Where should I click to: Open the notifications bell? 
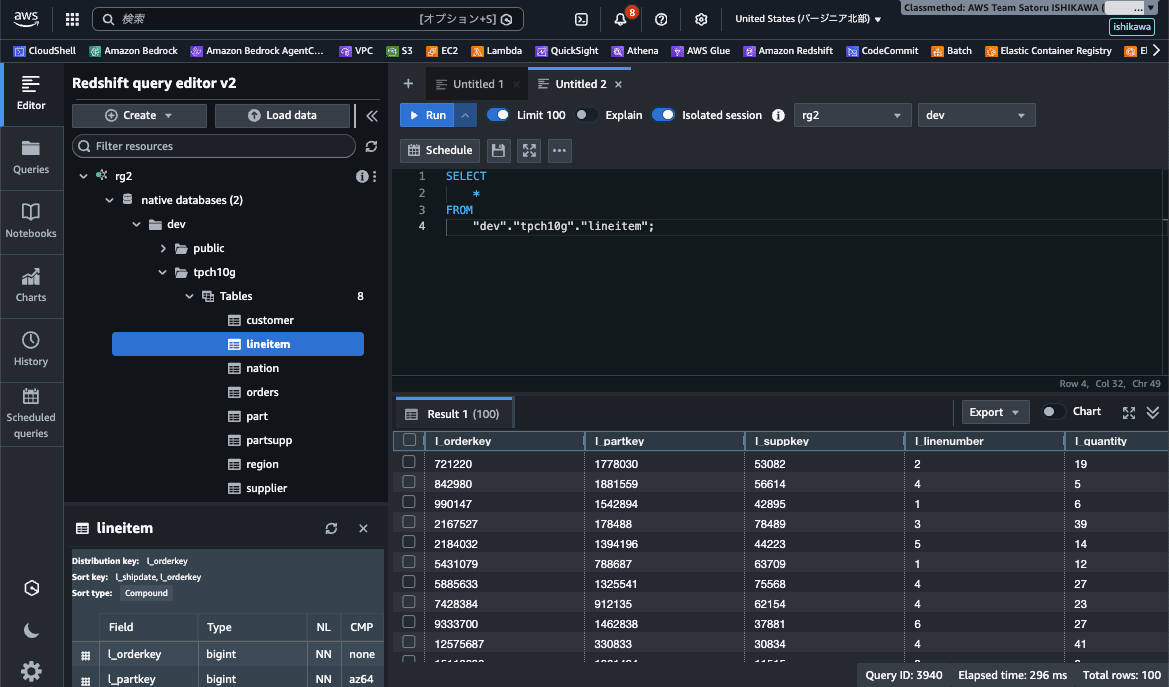pos(620,19)
